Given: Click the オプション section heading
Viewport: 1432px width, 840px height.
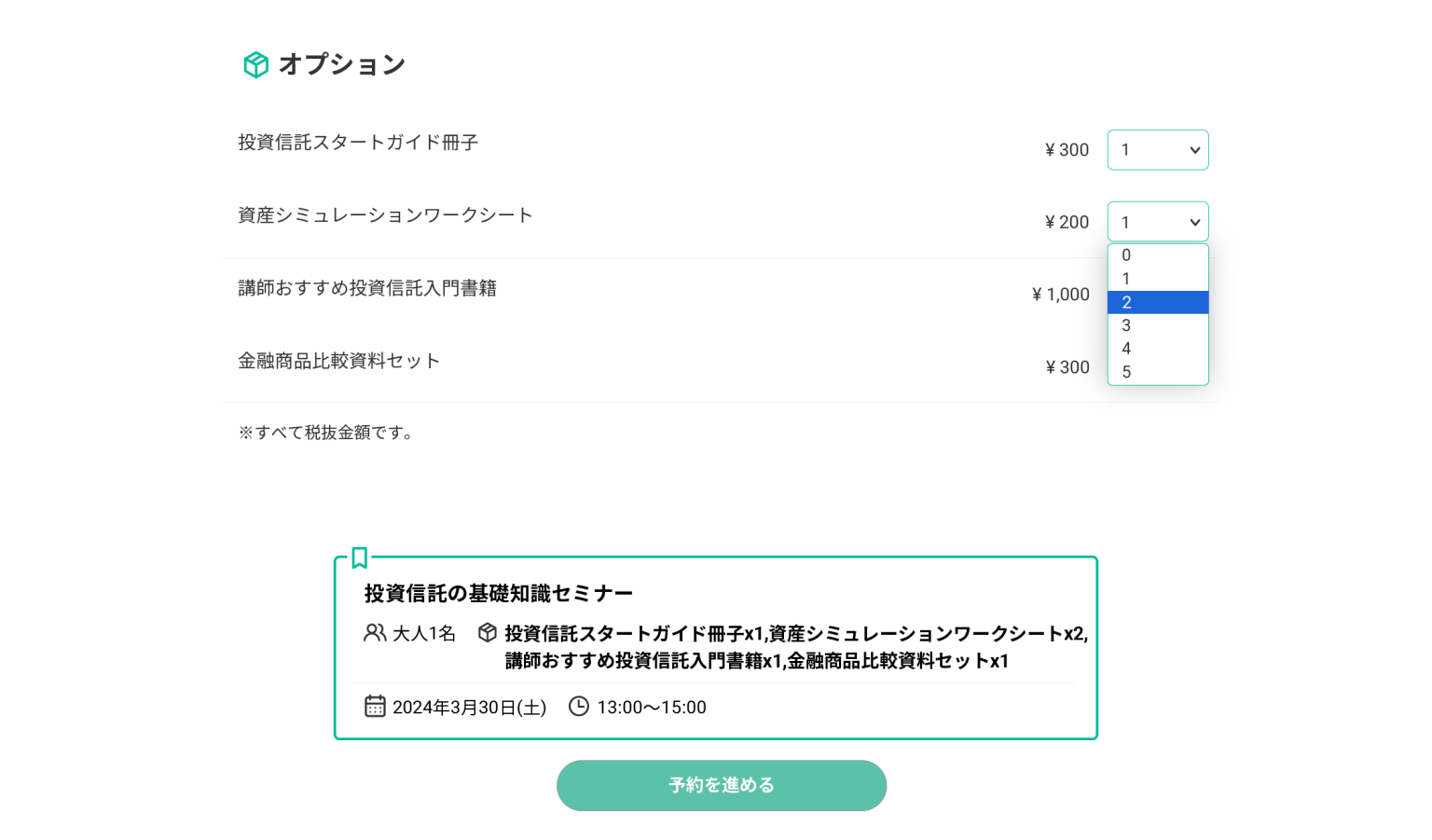Looking at the screenshot, I should 342,64.
